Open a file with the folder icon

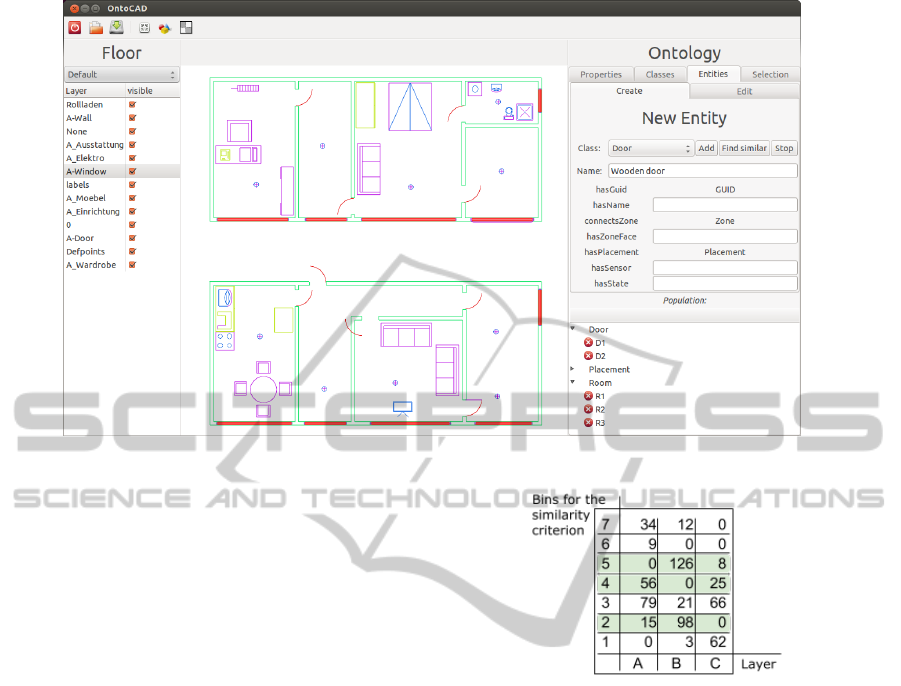pyautogui.click(x=96, y=27)
